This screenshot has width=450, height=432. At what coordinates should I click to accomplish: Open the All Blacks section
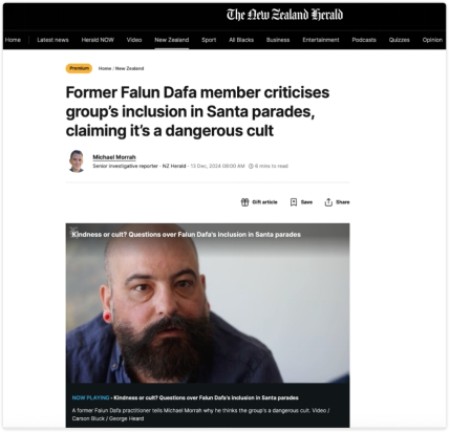point(241,40)
